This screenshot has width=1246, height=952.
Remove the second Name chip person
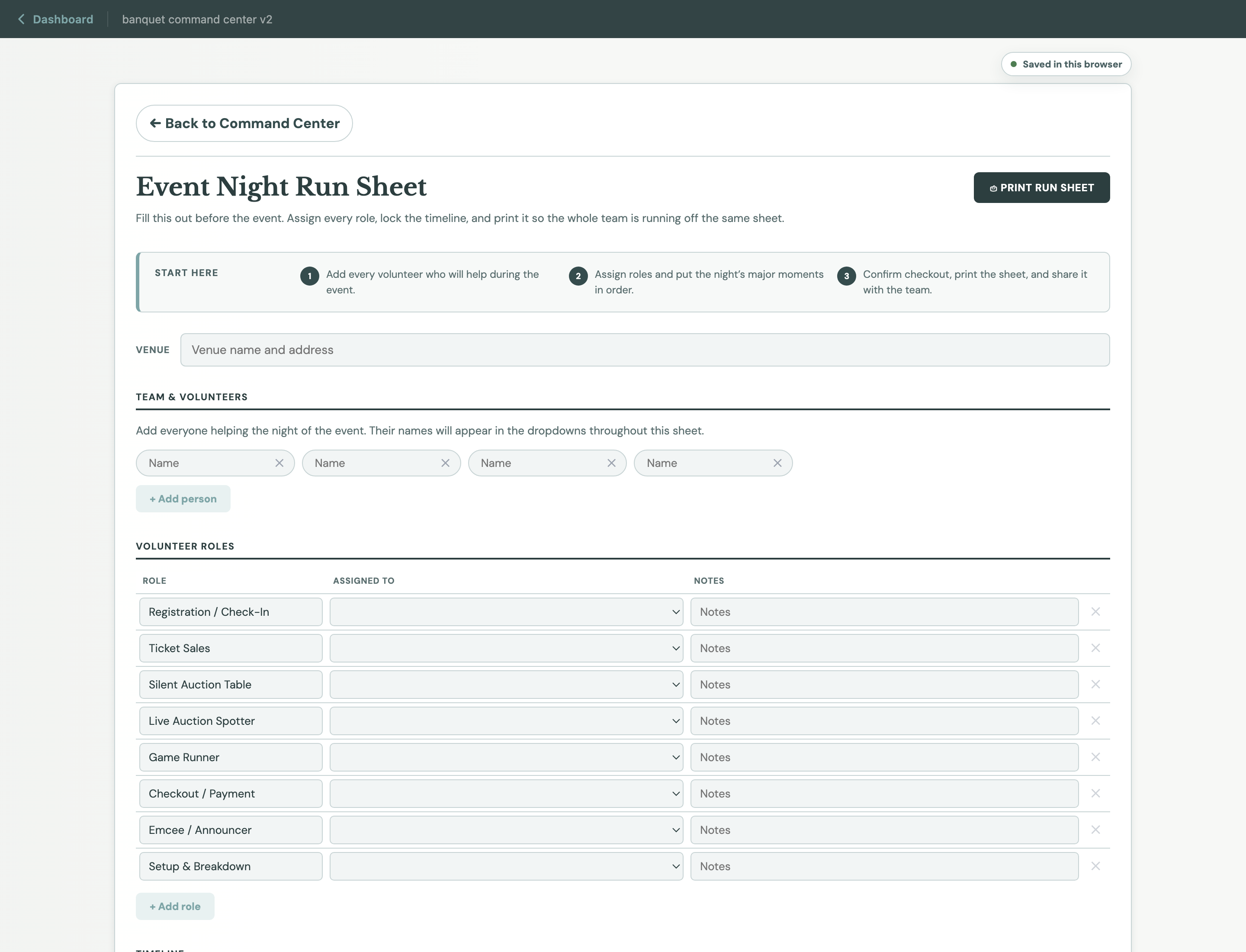pos(445,463)
